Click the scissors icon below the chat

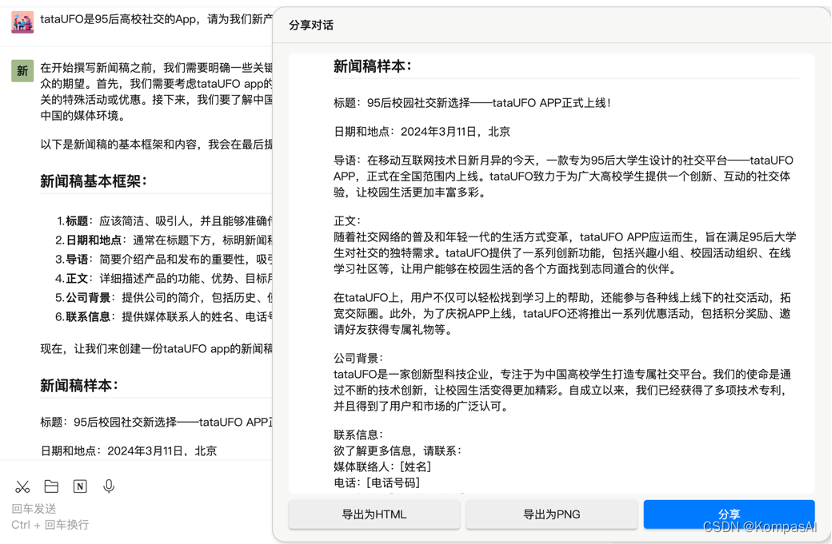22,486
